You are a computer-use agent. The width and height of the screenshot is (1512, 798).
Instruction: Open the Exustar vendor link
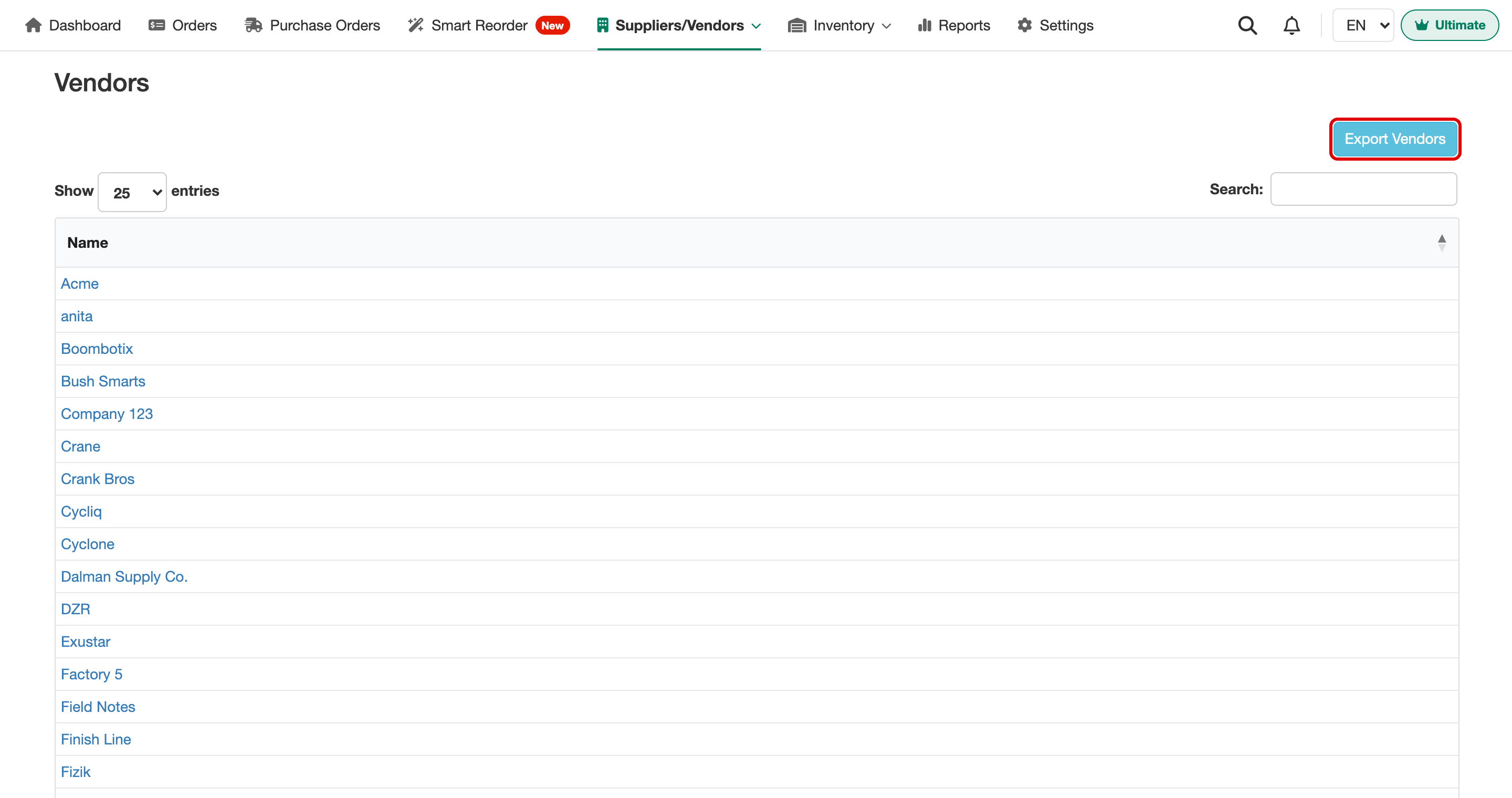[x=86, y=642]
